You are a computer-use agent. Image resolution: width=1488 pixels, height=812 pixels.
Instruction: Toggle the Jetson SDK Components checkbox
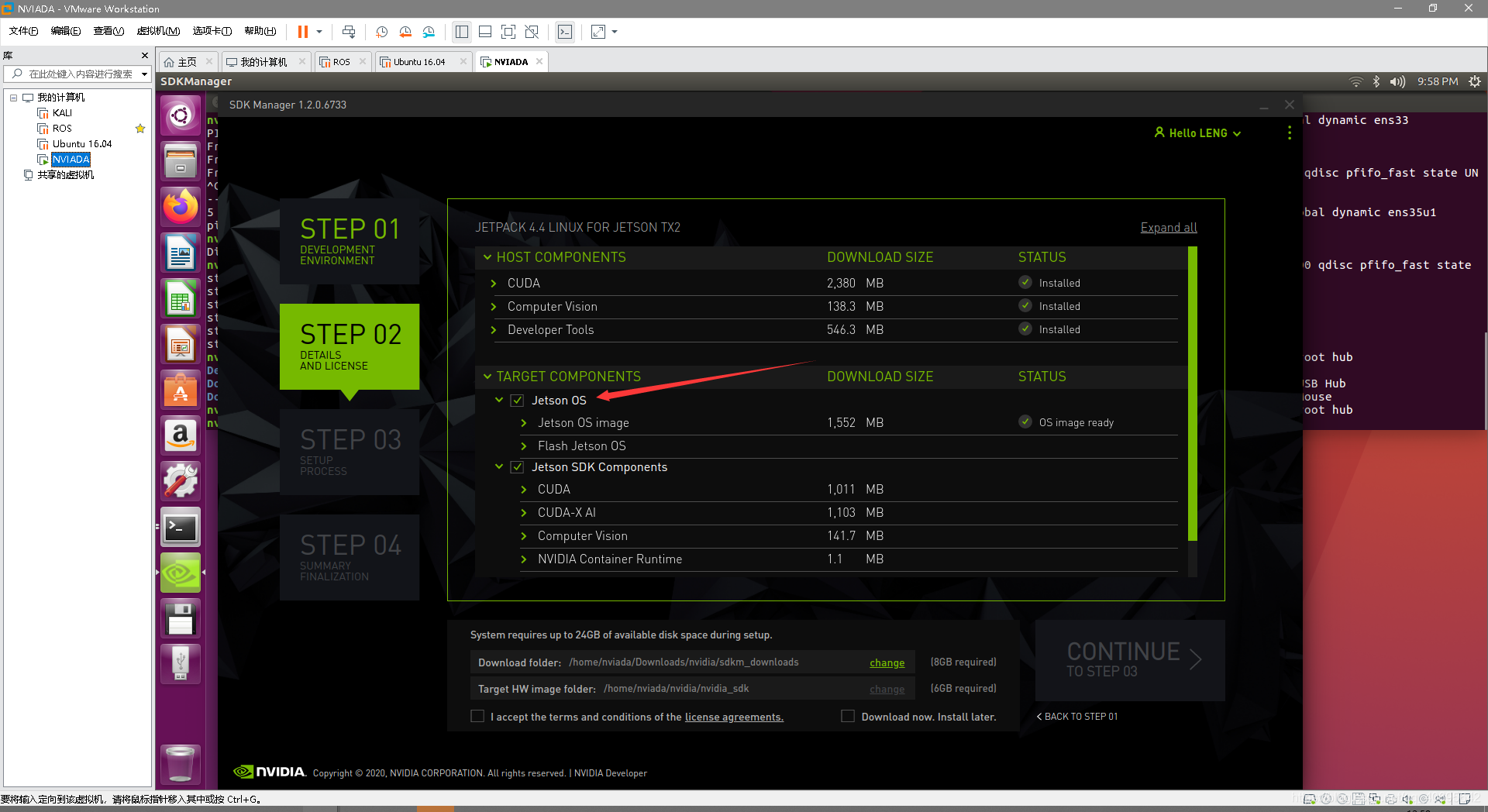pos(517,467)
